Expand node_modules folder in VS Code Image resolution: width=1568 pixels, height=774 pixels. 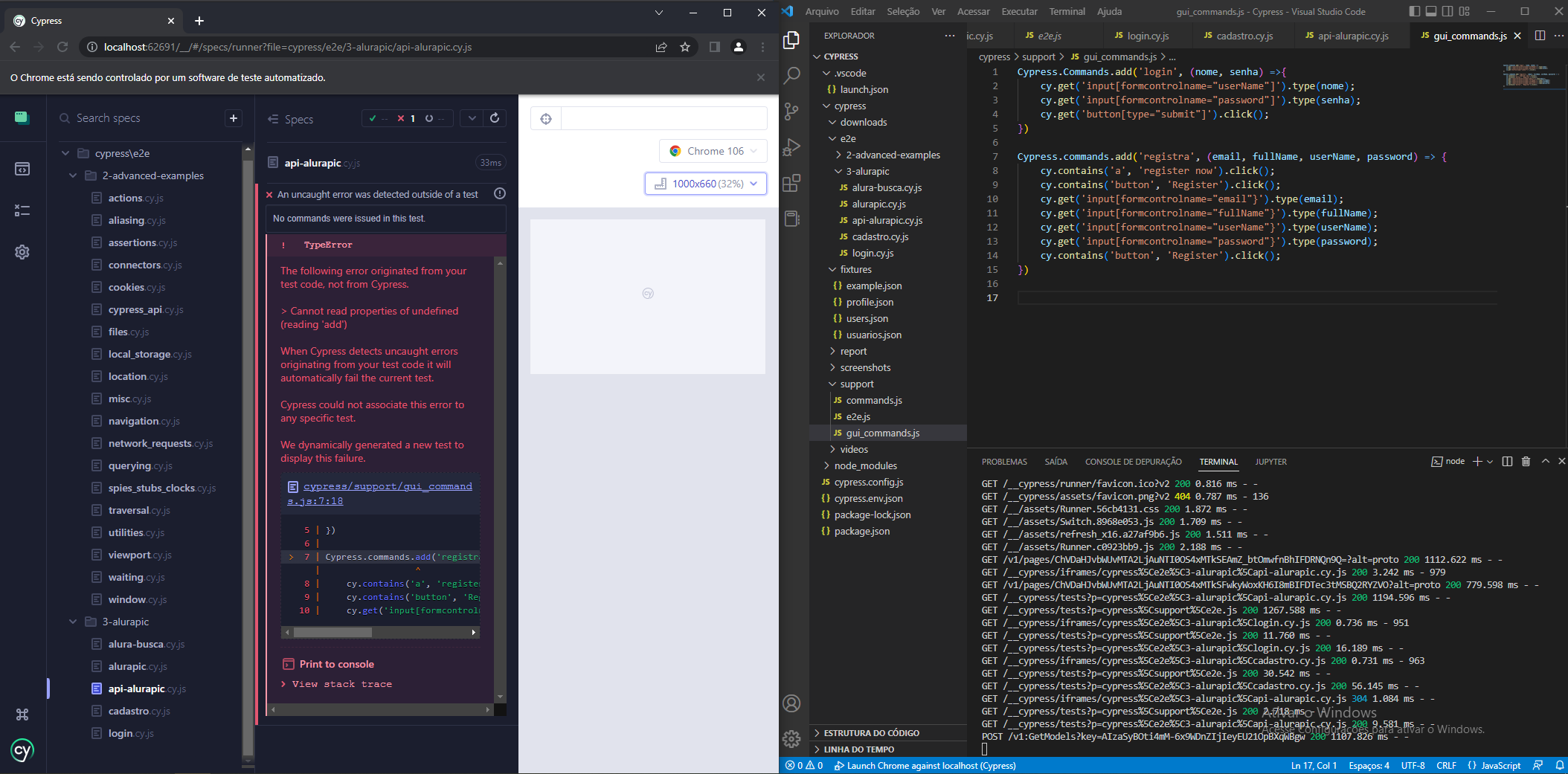(866, 465)
